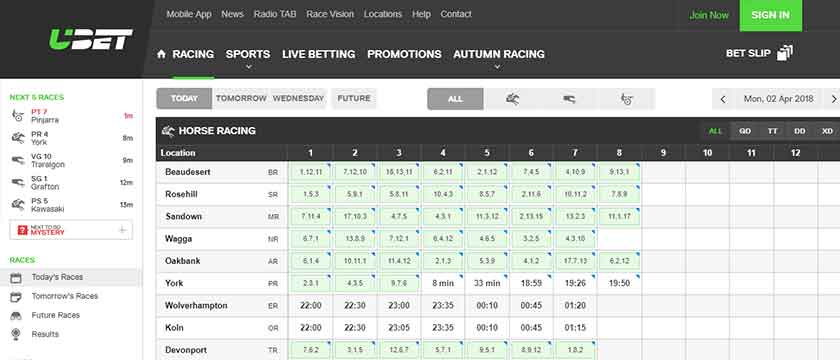
Task: Expand the Autumn Racing dropdown
Action: click(497, 67)
